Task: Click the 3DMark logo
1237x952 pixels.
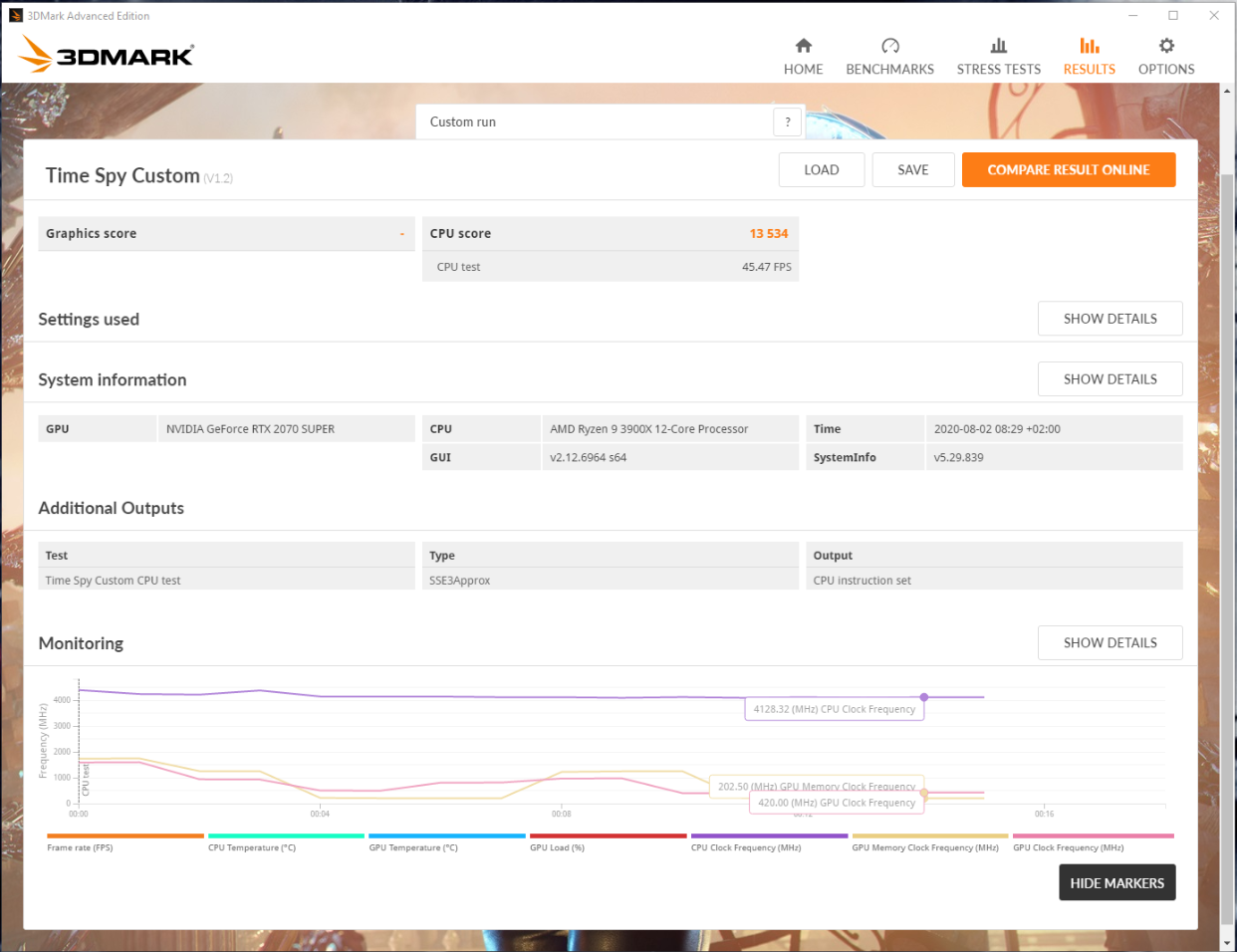Action: pyautogui.click(x=108, y=54)
